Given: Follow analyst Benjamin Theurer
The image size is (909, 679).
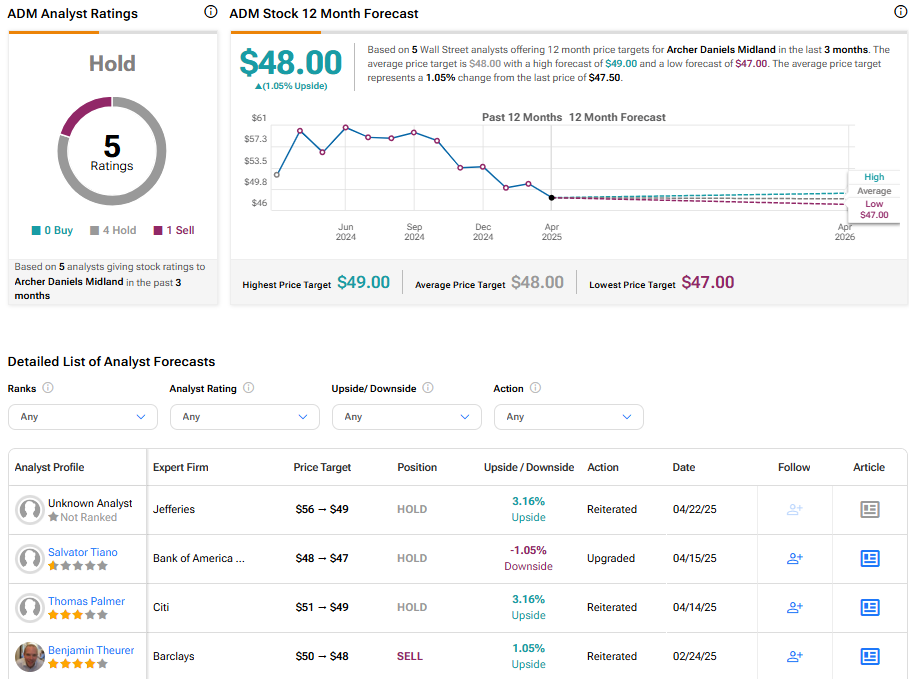Looking at the screenshot, I should click(x=795, y=656).
